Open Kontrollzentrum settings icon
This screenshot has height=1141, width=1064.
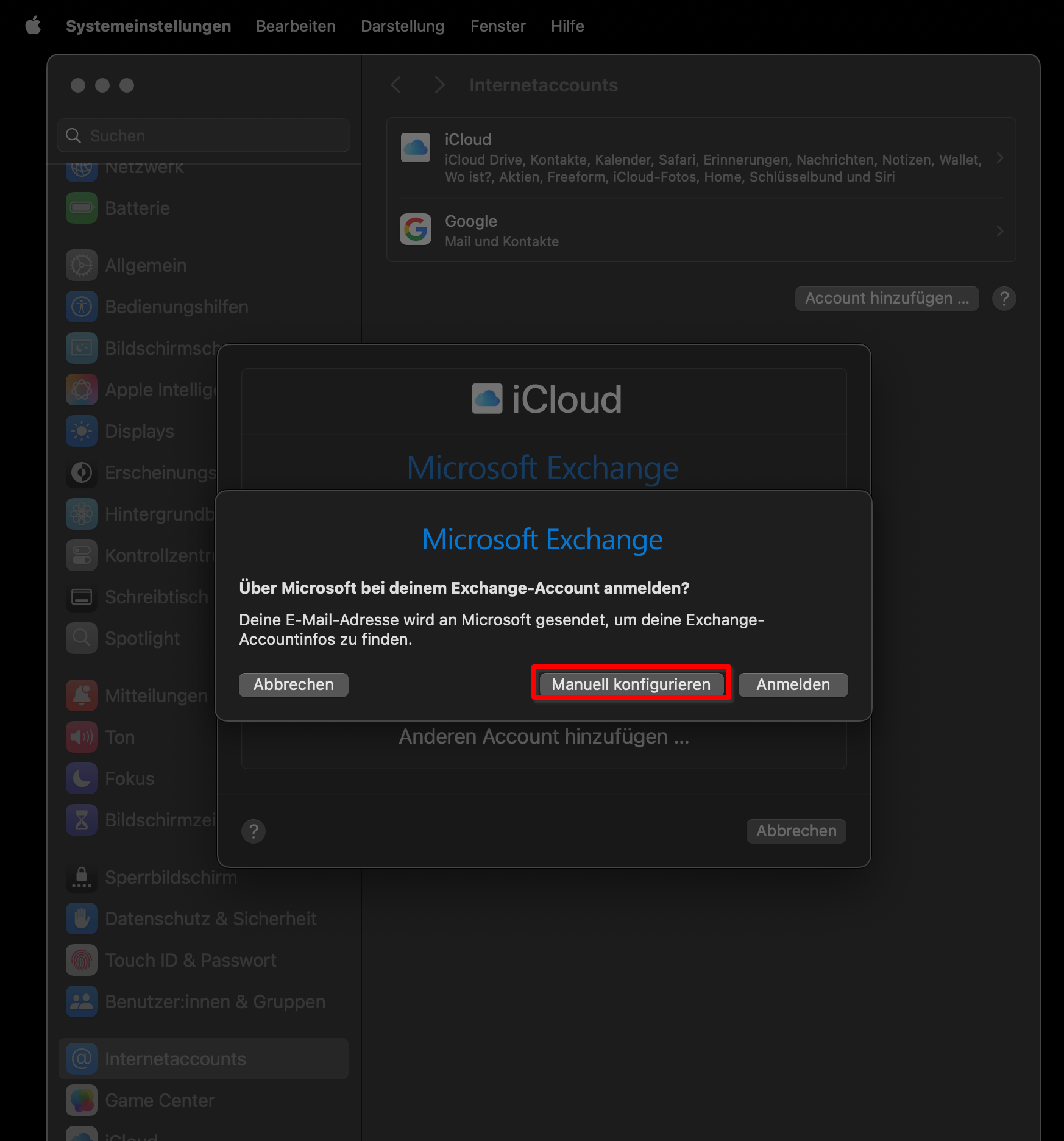pyautogui.click(x=82, y=555)
